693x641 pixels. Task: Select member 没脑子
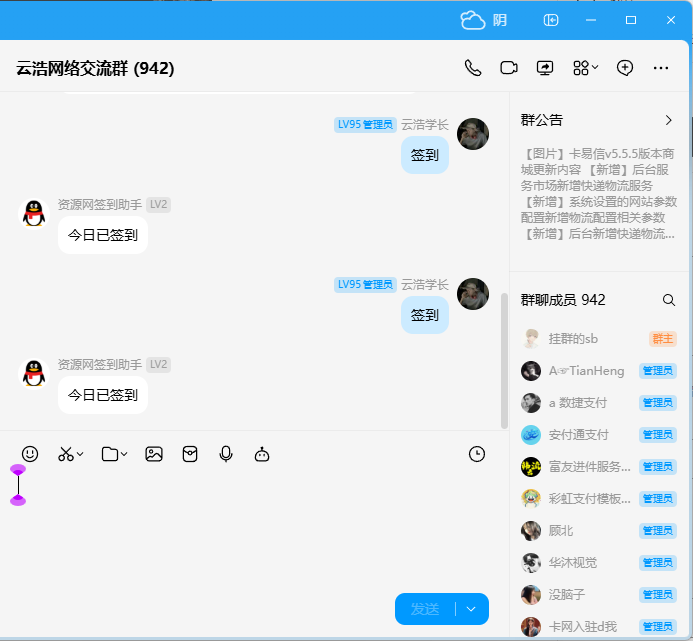(599, 595)
